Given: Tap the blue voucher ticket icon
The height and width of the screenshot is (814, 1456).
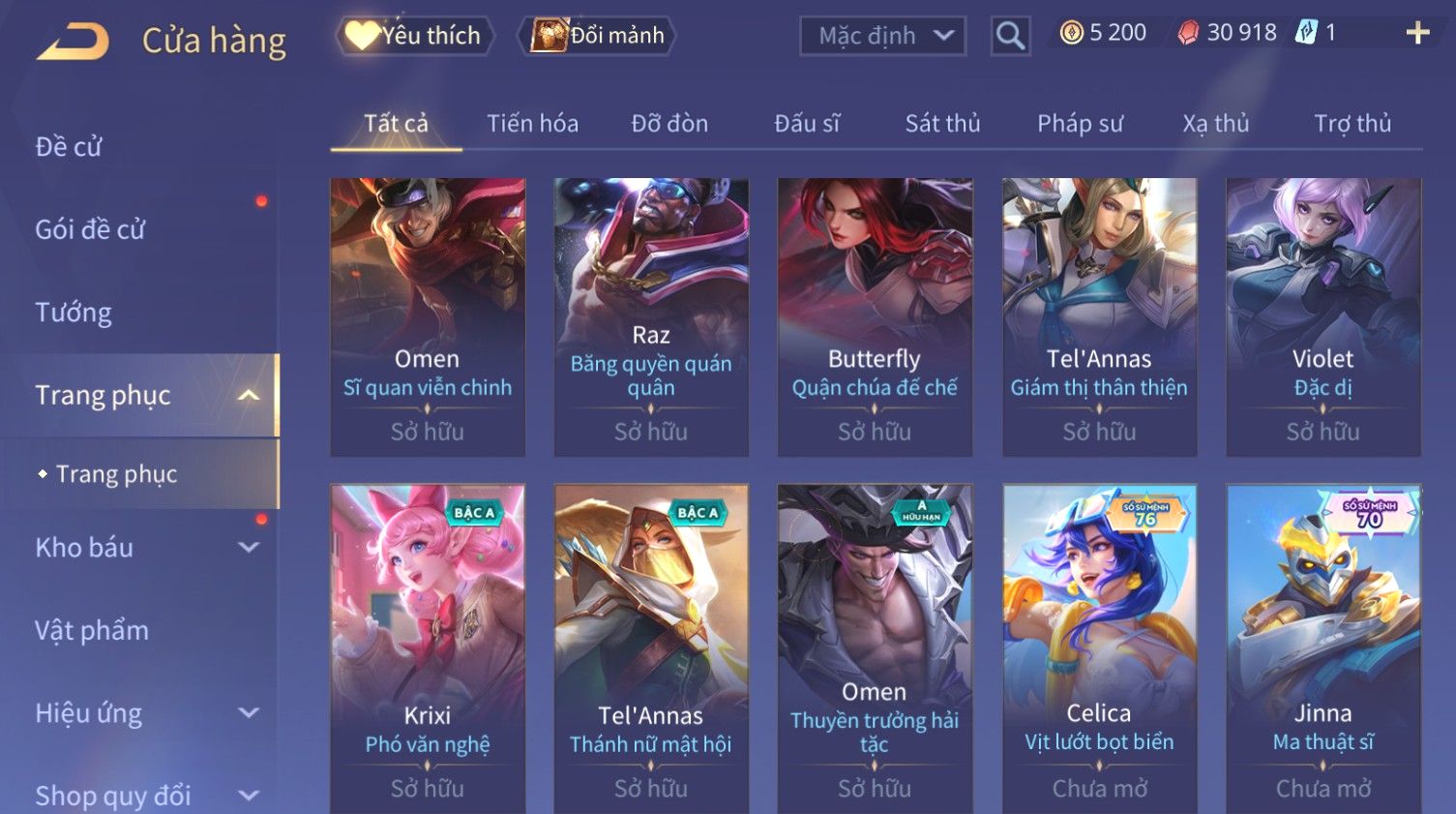Looking at the screenshot, I should click(1306, 33).
